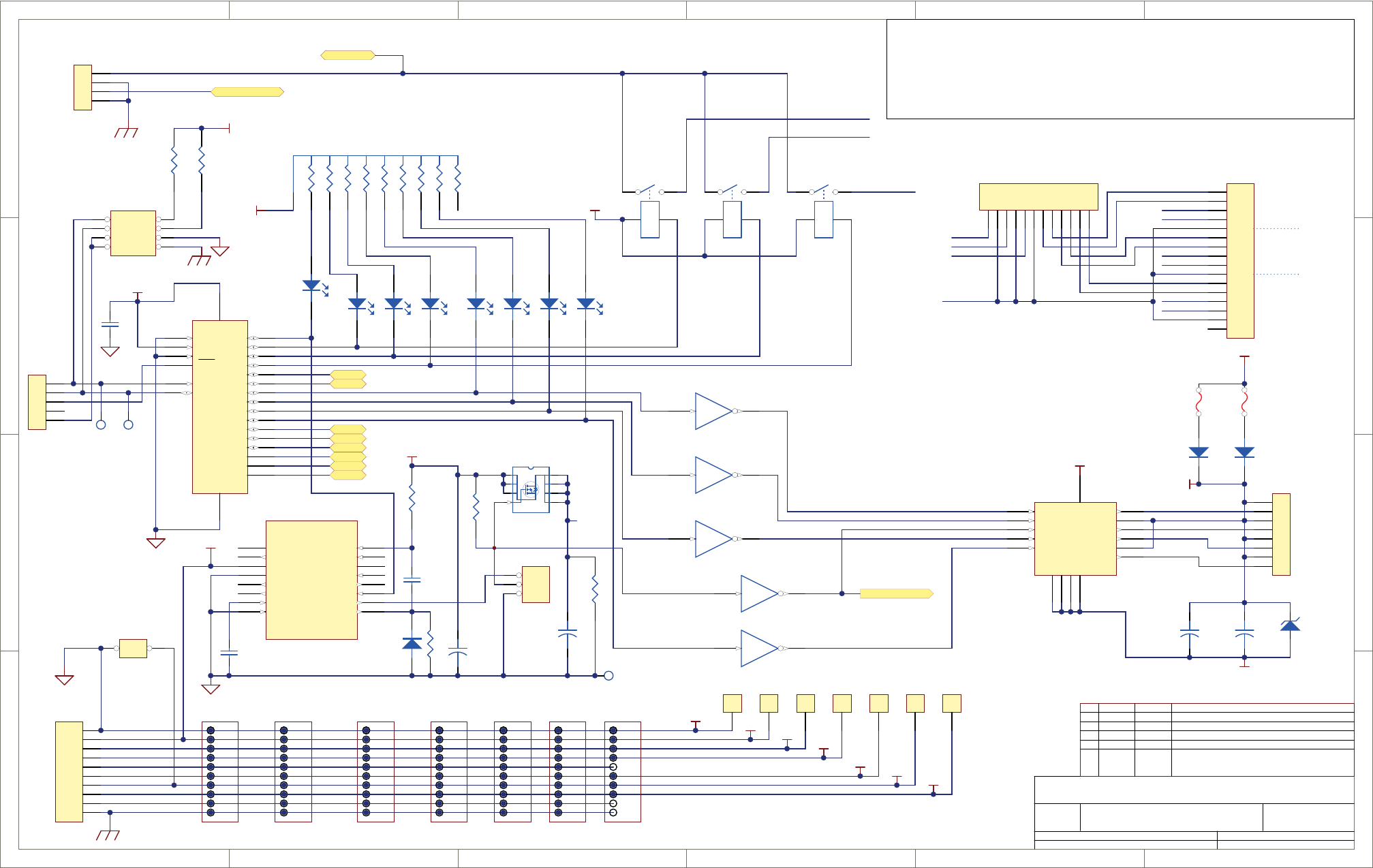The height and width of the screenshot is (868, 1373).
Task: Click the rightmost relay coil rectangle
Action: (x=824, y=219)
